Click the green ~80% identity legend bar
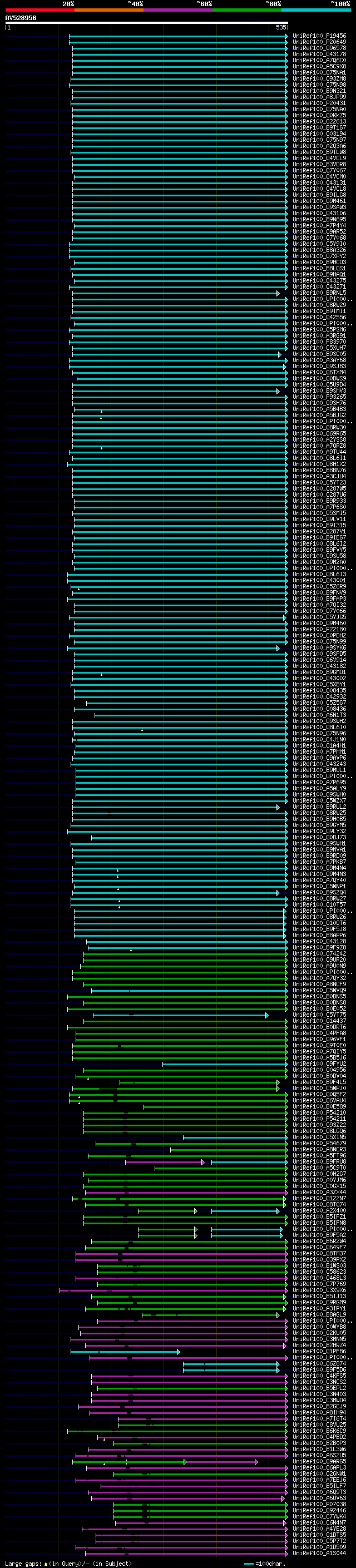This screenshot has width=356, height=1568. coord(247,11)
